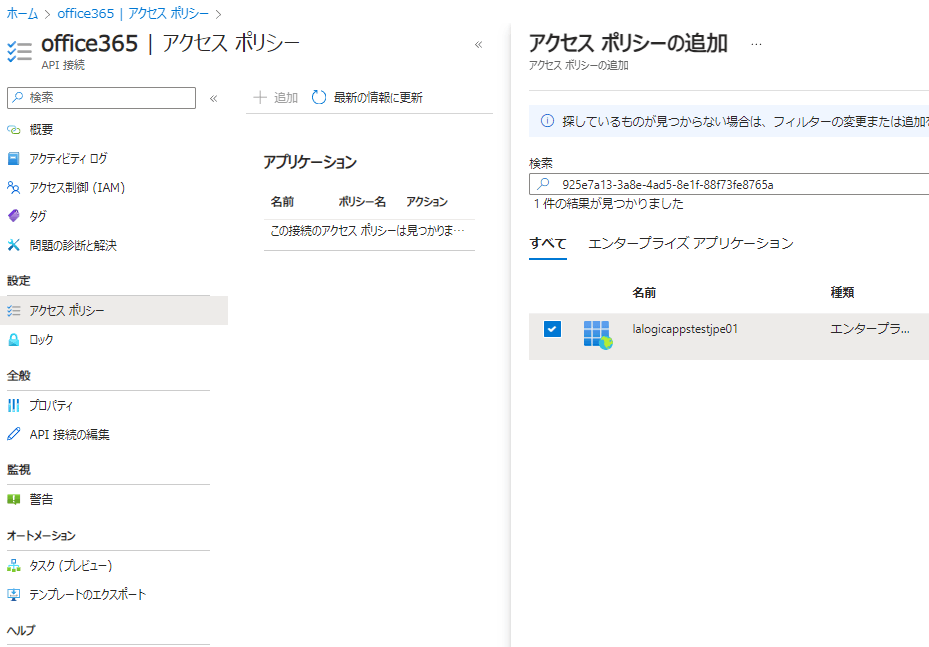Focus the left sidebar 検索 box
Screen dimensions: 929x647
(101, 98)
